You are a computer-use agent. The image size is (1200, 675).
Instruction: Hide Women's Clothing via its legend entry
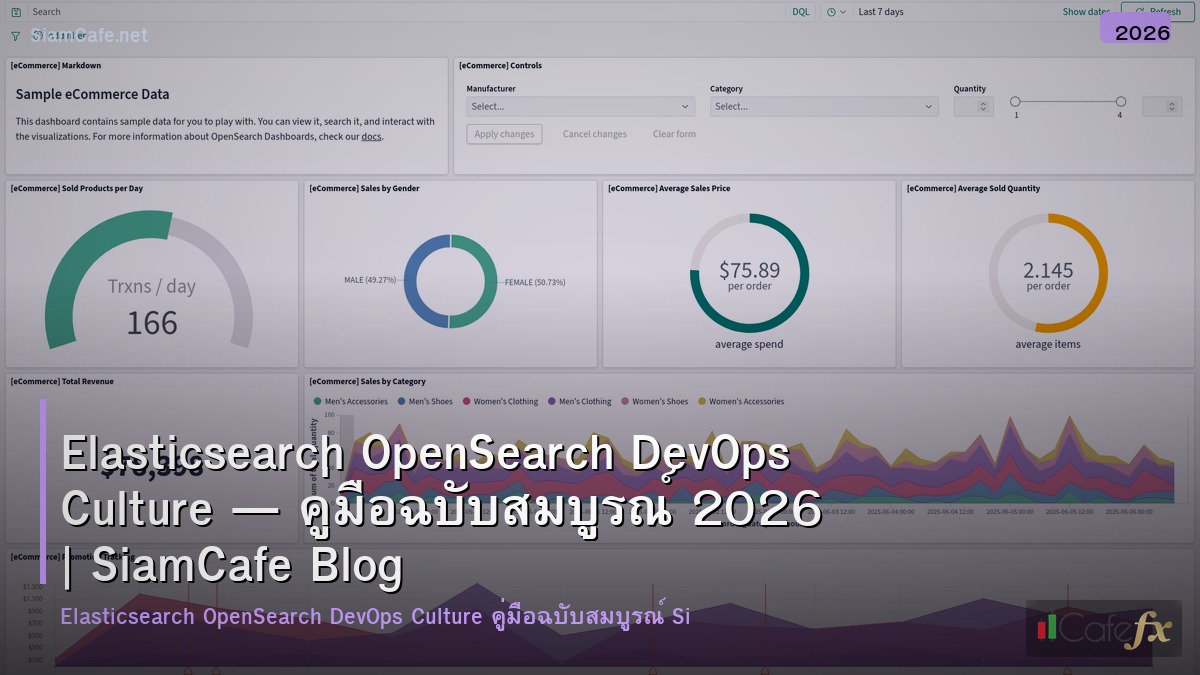(500, 401)
